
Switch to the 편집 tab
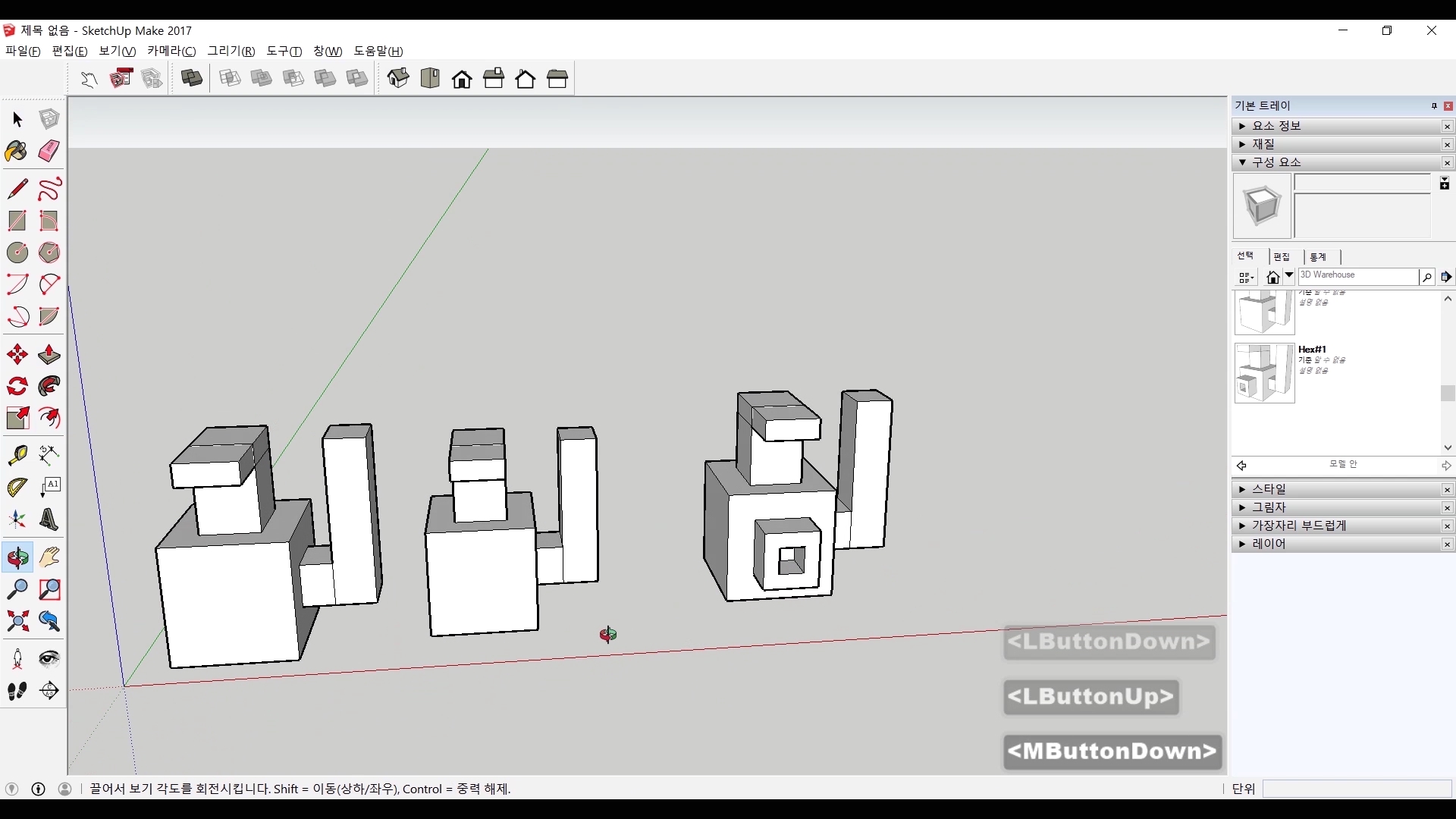point(1282,257)
